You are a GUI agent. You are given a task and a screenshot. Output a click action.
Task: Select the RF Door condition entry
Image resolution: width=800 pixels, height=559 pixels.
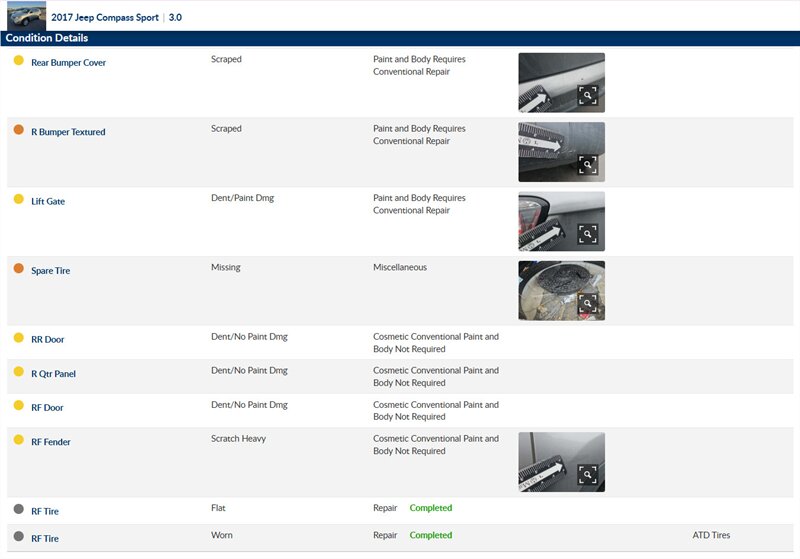[47, 408]
